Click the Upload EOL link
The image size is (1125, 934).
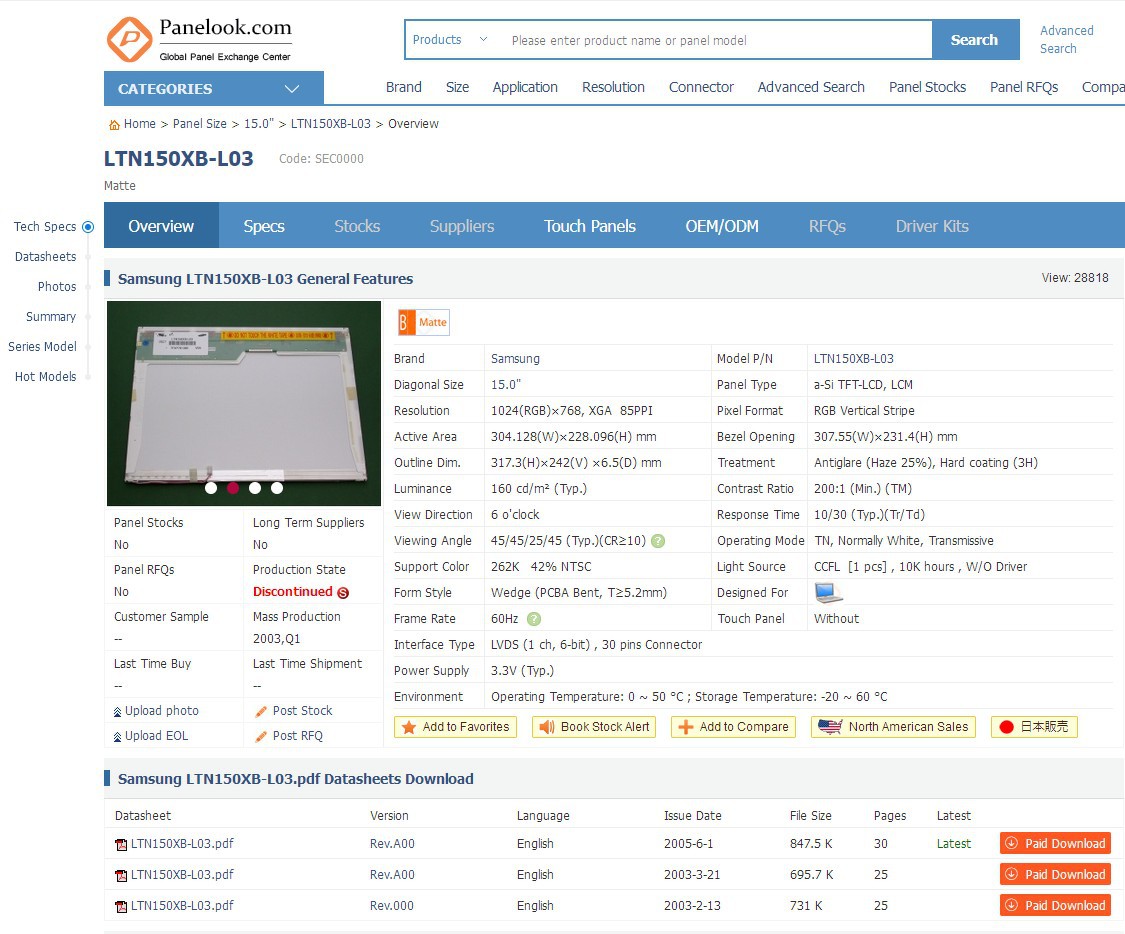coord(151,736)
